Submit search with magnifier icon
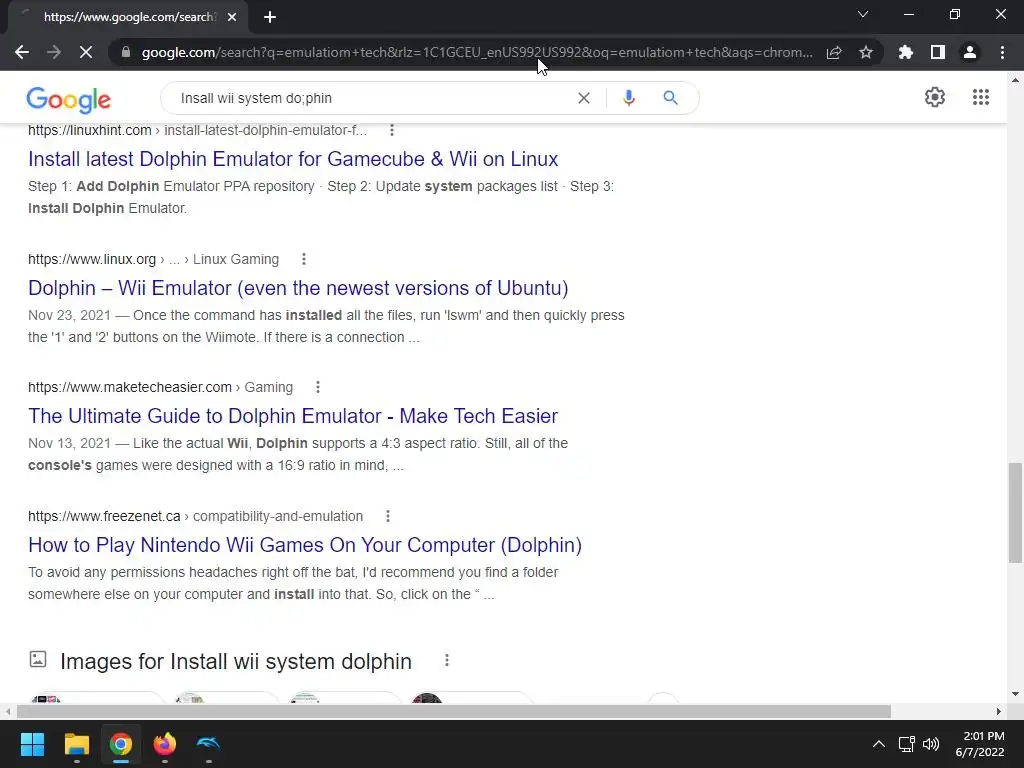This screenshot has width=1024, height=768. [x=670, y=98]
